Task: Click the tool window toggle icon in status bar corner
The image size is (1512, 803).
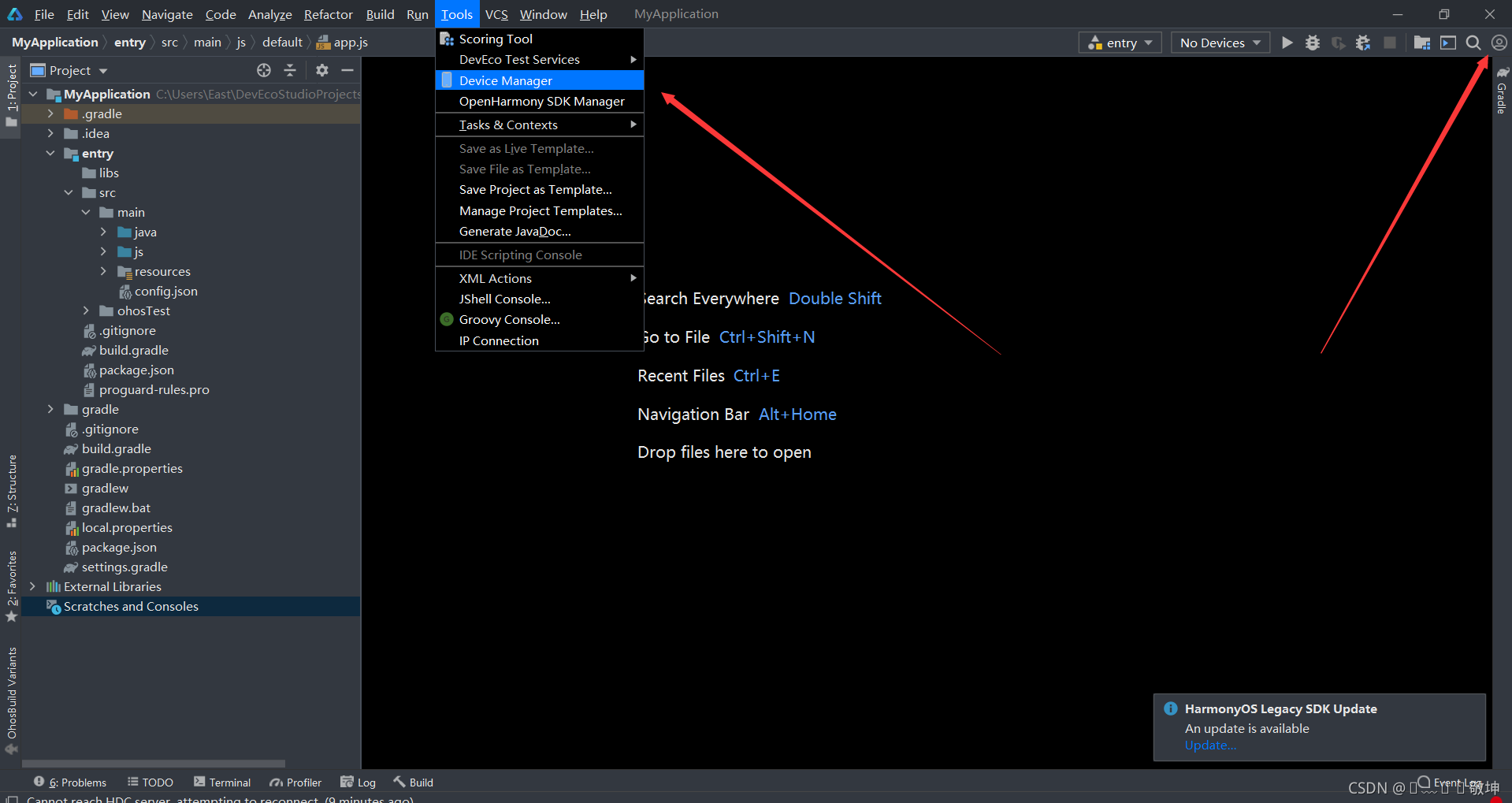Action: [11, 799]
